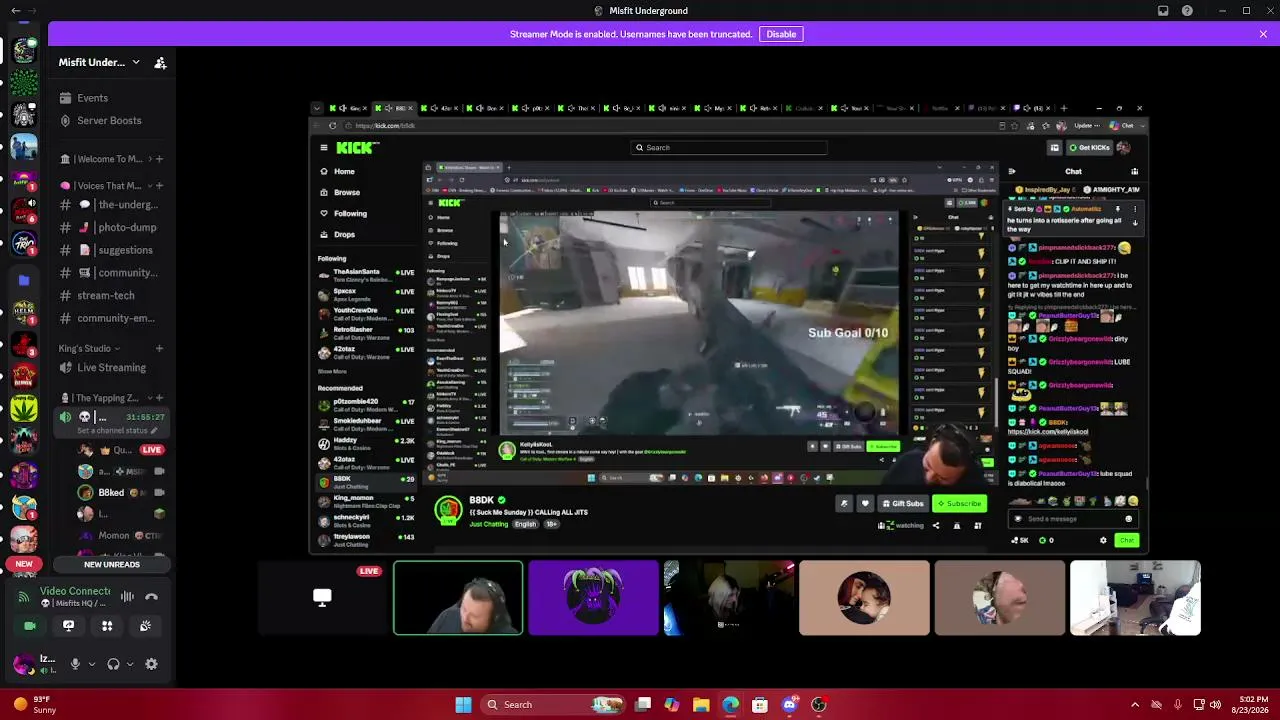Image resolution: width=1280 pixels, height=720 pixels.
Task: Focus the white room camera tile
Action: [x=1135, y=598]
